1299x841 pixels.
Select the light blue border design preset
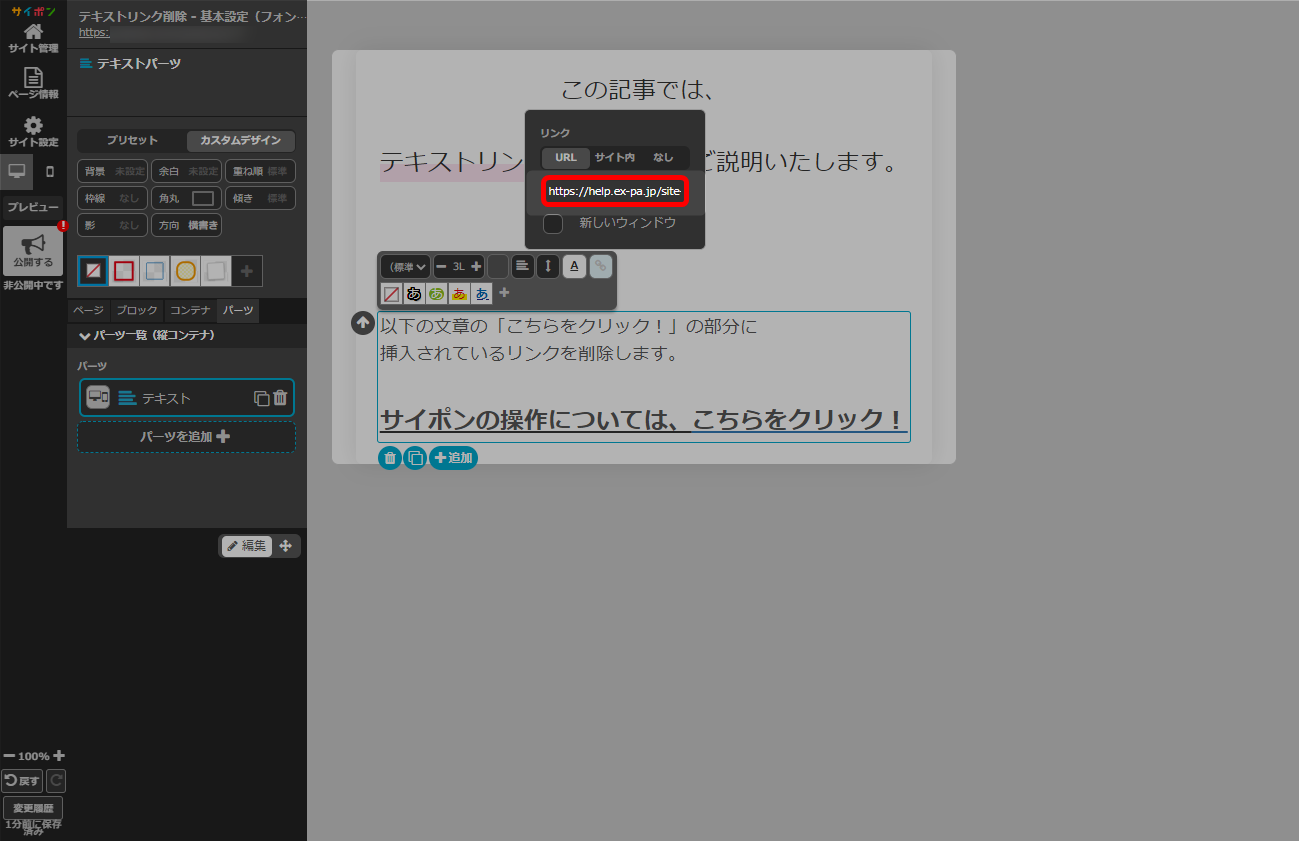[x=154, y=270]
